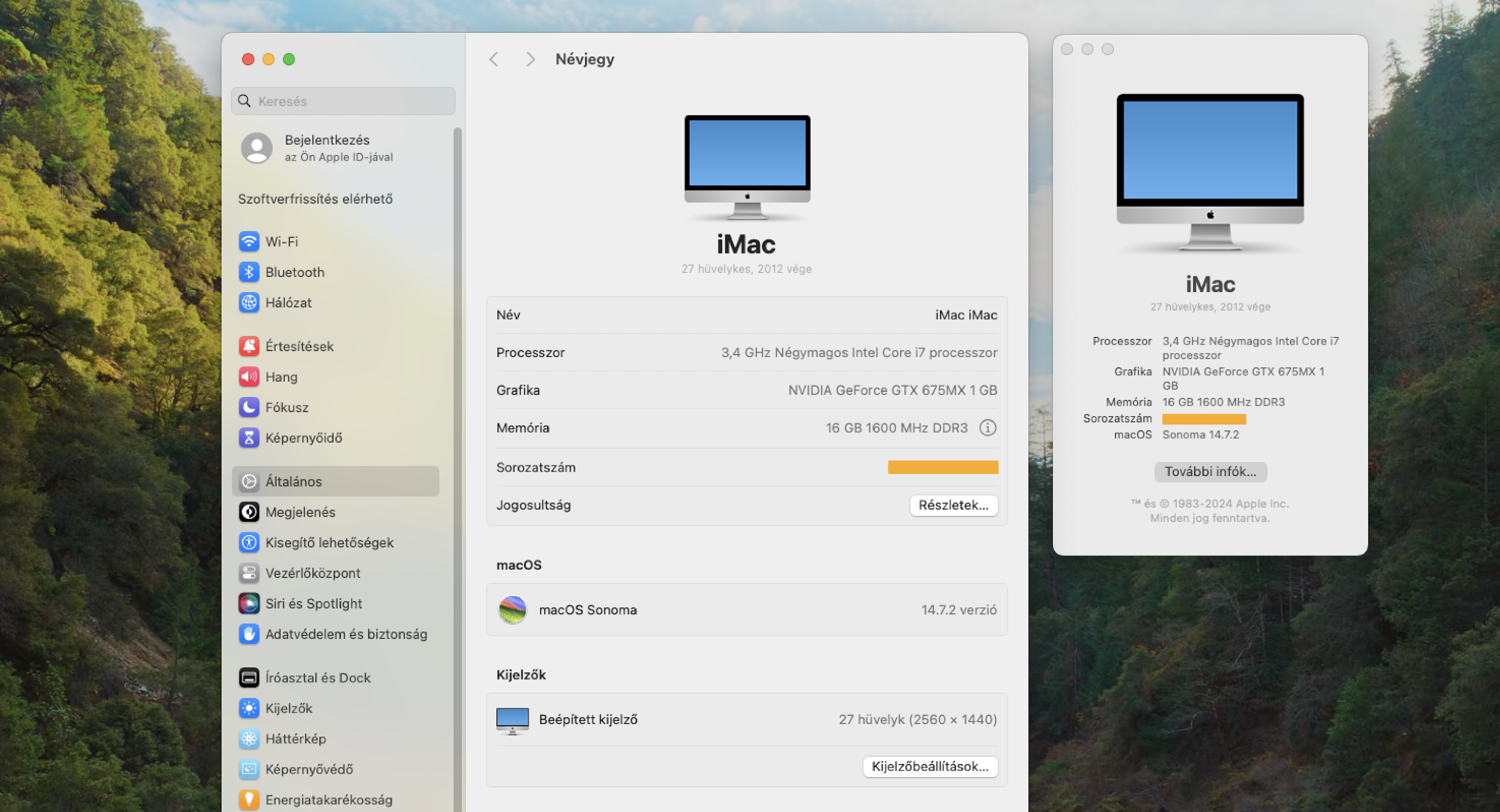The width and height of the screenshot is (1500, 812).
Task: Open Kijelzőbeállítások display settings
Action: coord(930,766)
